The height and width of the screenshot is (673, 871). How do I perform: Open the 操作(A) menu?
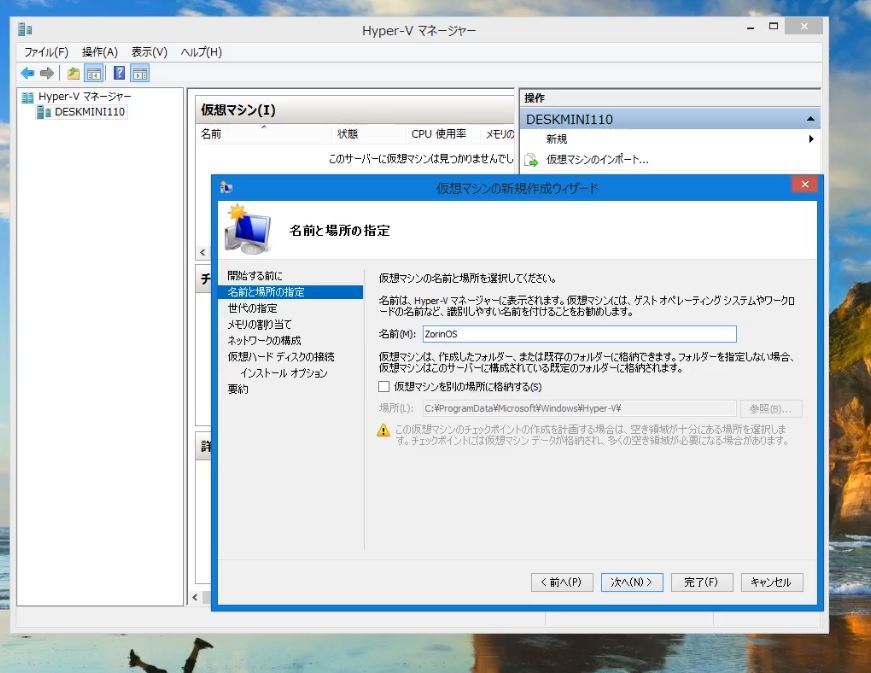tap(100, 52)
